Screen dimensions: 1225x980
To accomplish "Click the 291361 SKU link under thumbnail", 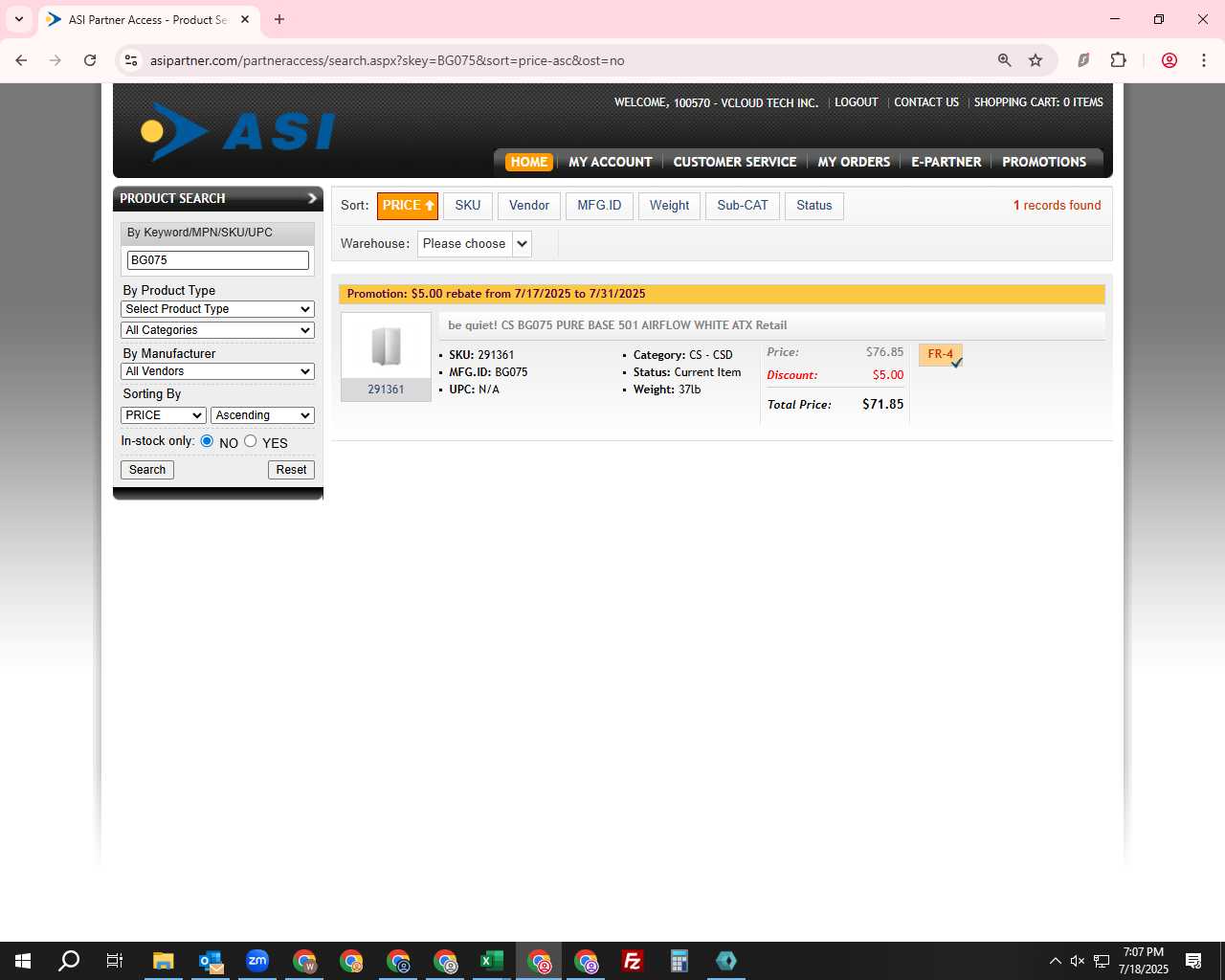I will tap(386, 390).
